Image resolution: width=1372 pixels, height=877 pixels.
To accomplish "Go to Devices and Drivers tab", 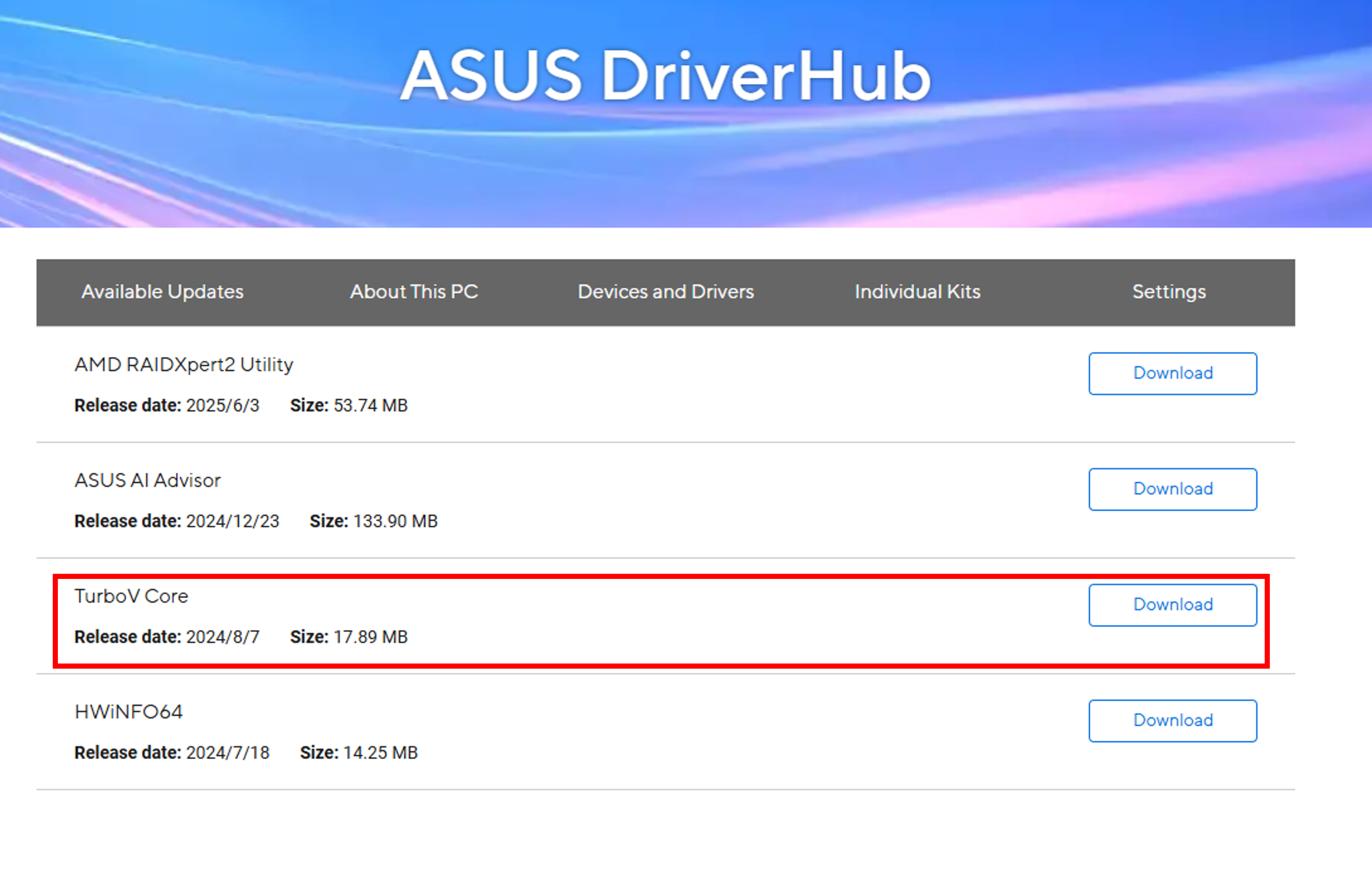I will click(x=665, y=292).
